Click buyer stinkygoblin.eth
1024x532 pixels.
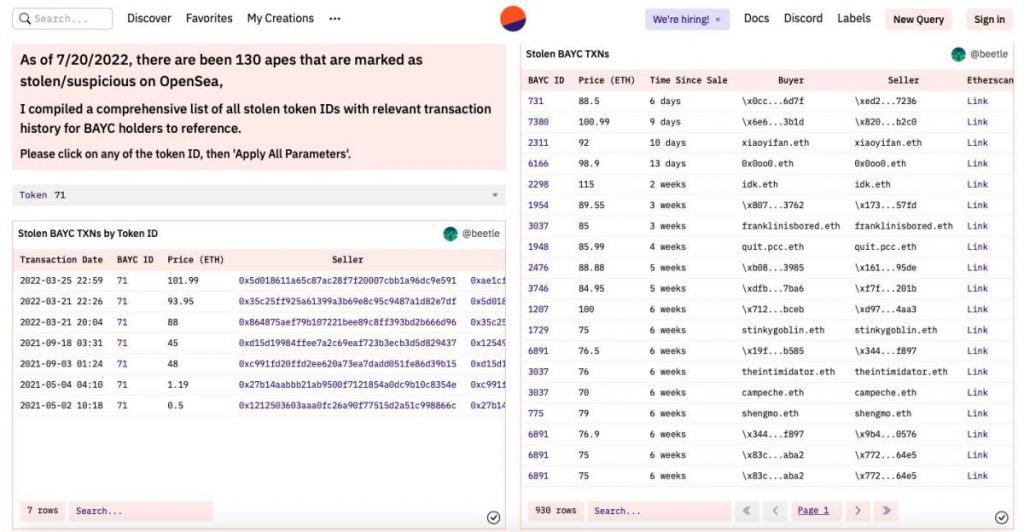click(x=783, y=330)
